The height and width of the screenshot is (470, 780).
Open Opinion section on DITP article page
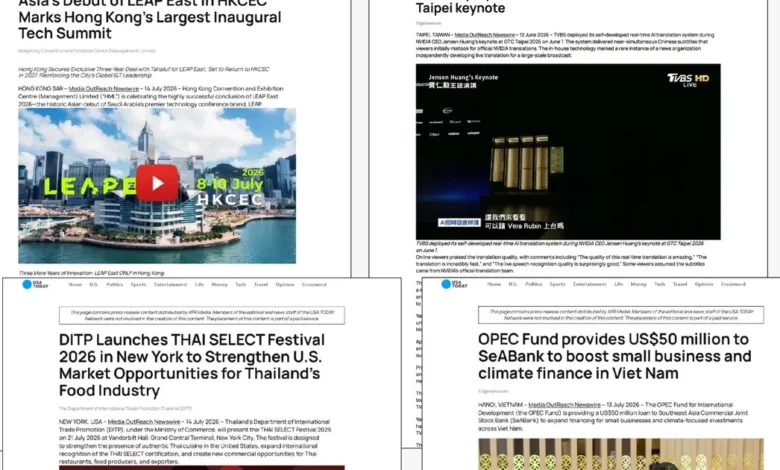click(x=285, y=284)
